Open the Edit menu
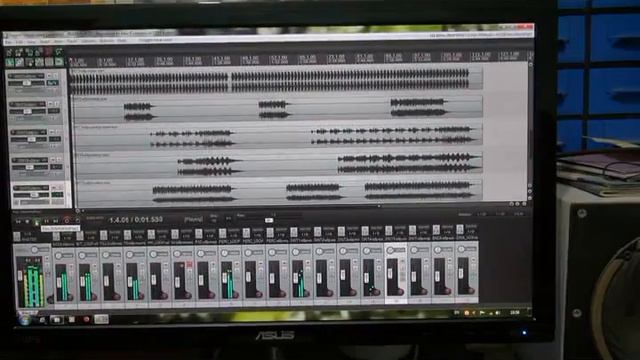The width and height of the screenshot is (640, 360). point(19,42)
